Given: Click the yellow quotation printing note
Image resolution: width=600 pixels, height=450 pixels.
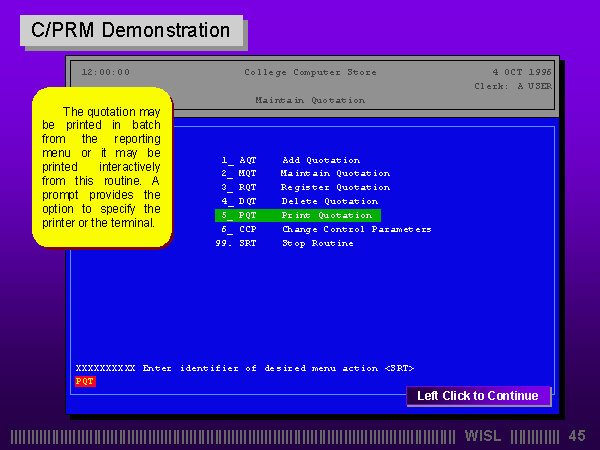Looking at the screenshot, I should click(102, 167).
